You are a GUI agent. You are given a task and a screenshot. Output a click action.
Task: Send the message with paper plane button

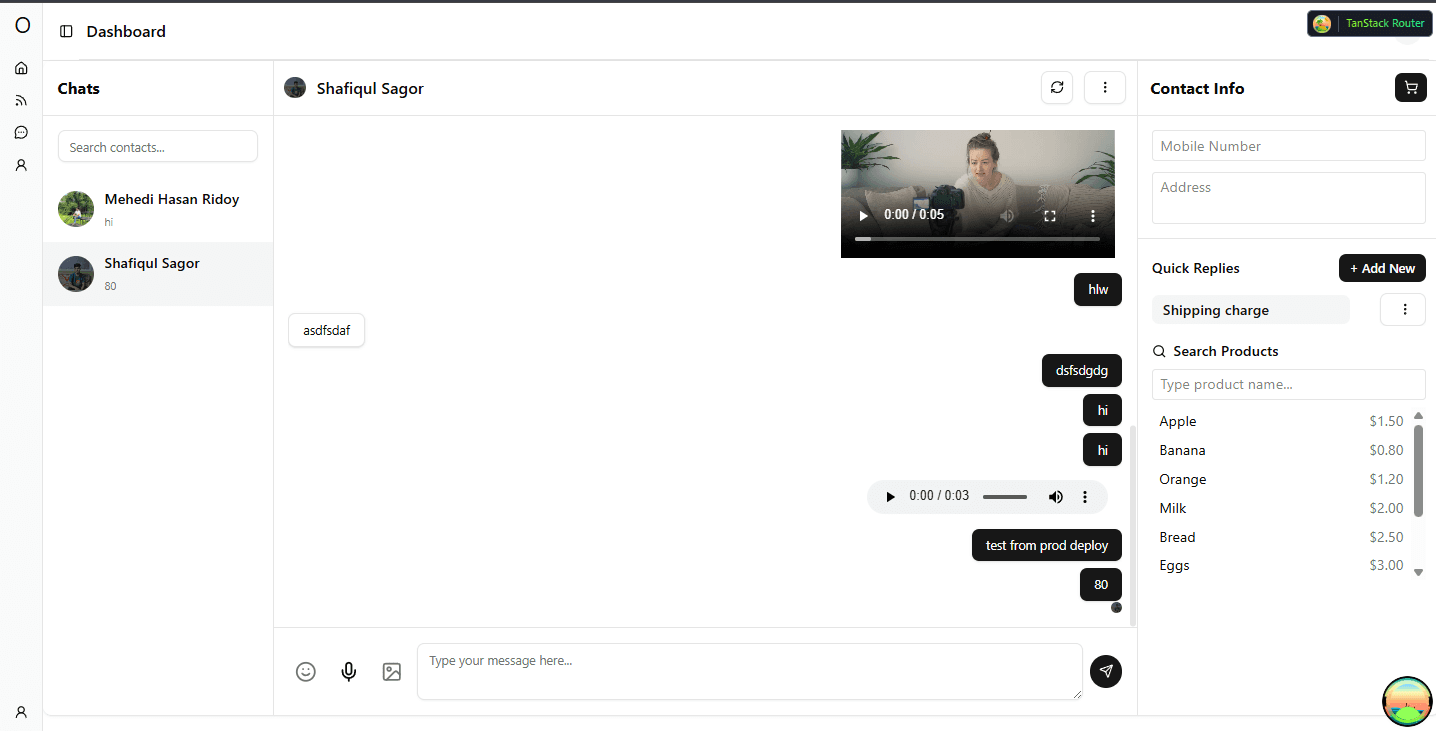point(1106,672)
